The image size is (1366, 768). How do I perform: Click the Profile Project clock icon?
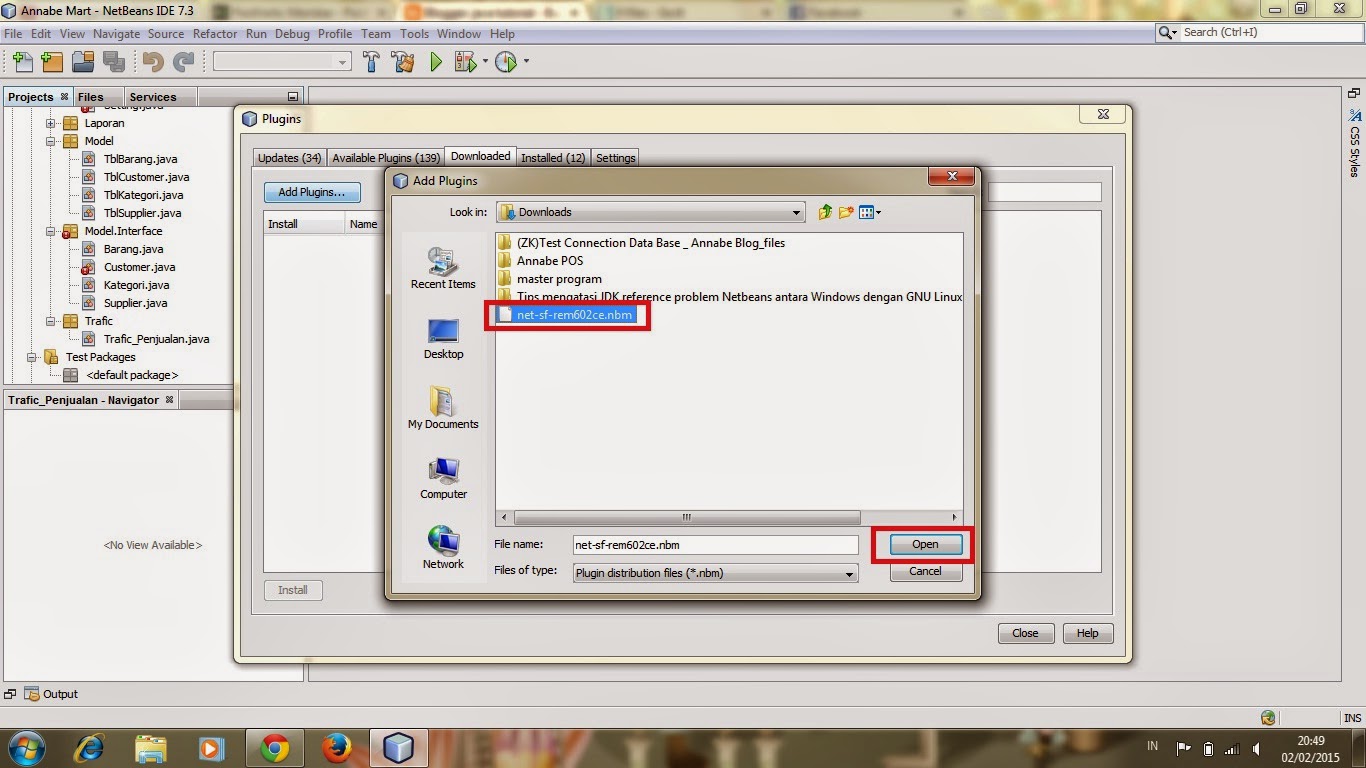pyautogui.click(x=506, y=62)
